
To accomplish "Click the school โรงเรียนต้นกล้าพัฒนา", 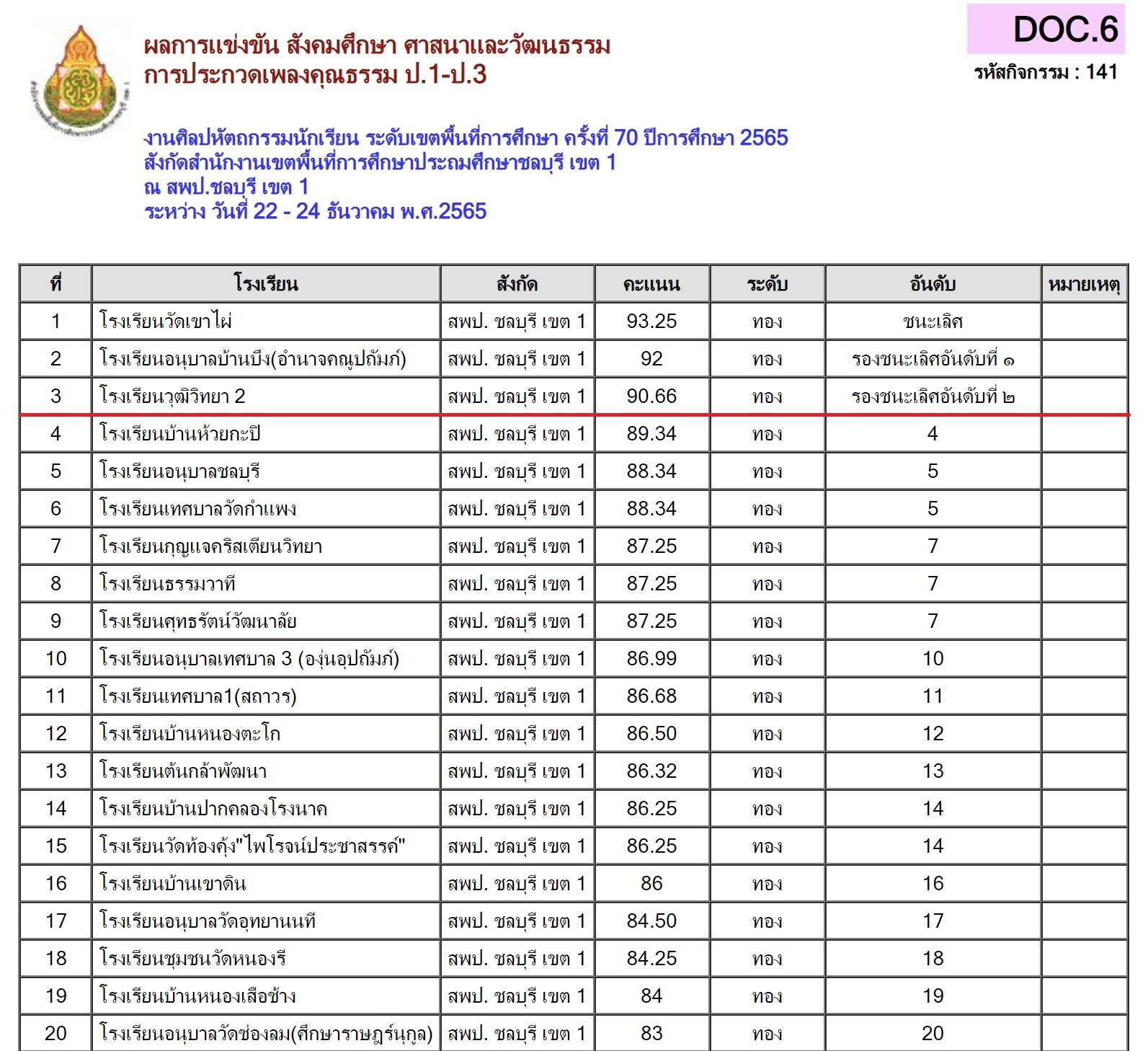I will tap(183, 771).
